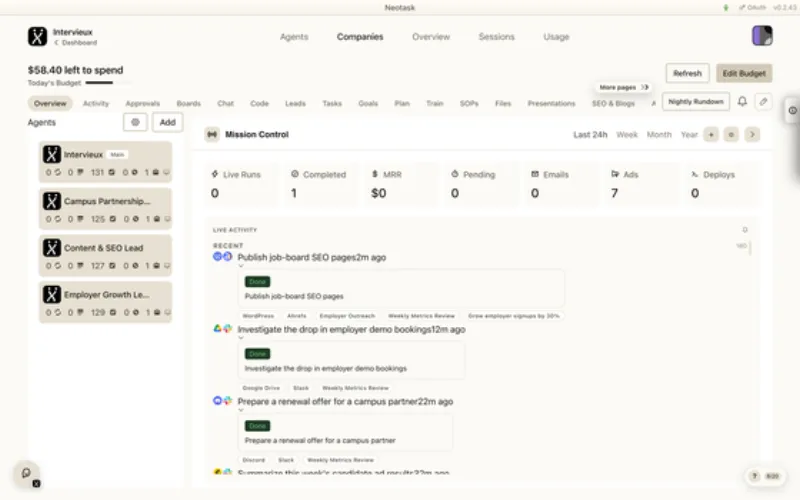Viewport: 800px width, 500px height.
Task: Click the Employer Outreach tag chip
Action: pos(347,316)
